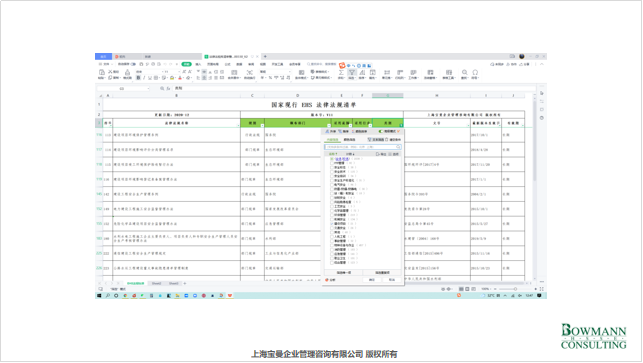The width and height of the screenshot is (643, 363).
Task: Open the font size dropdown
Action: pos(179,72)
